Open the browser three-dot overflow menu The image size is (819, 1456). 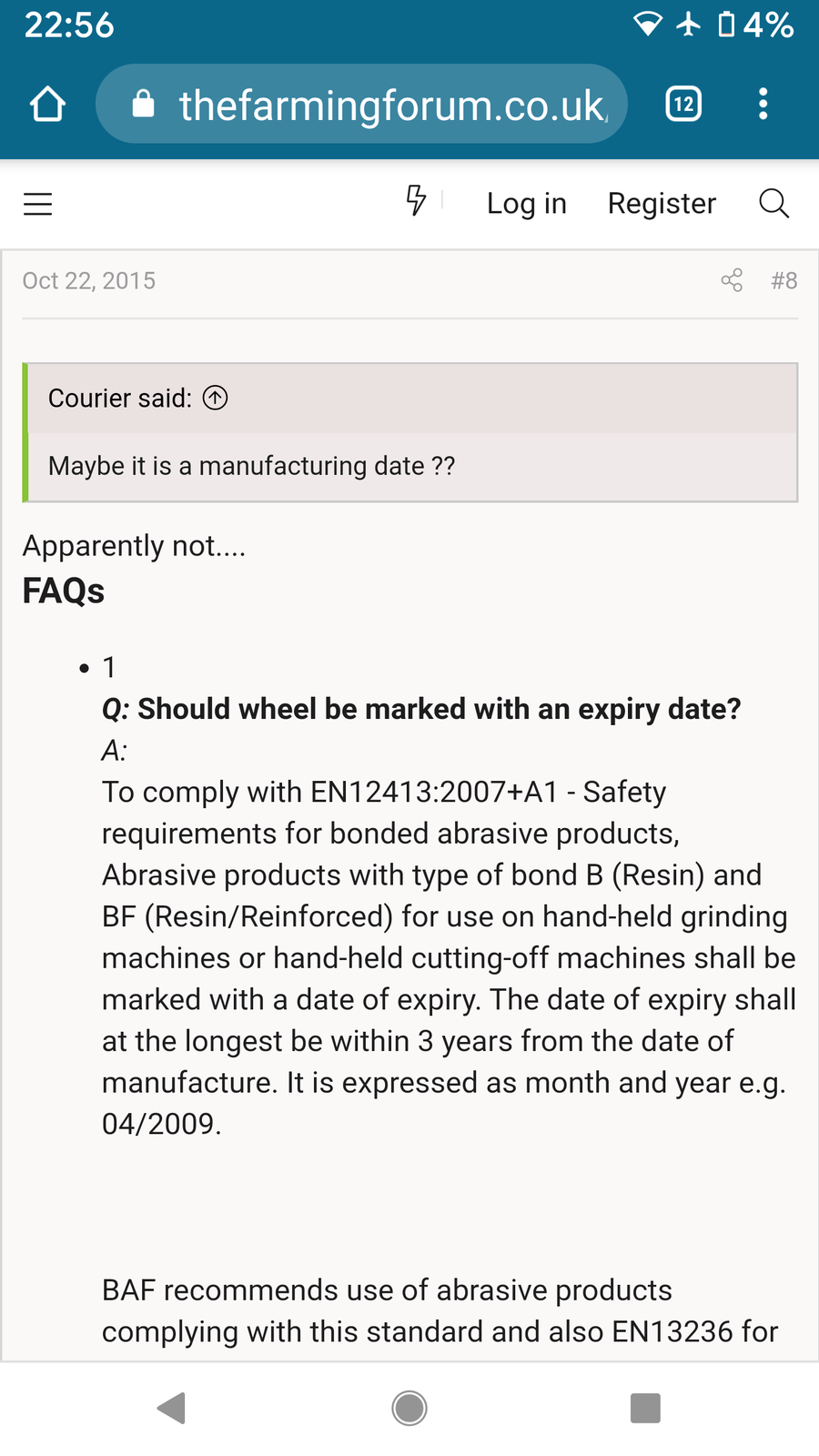pos(763,104)
